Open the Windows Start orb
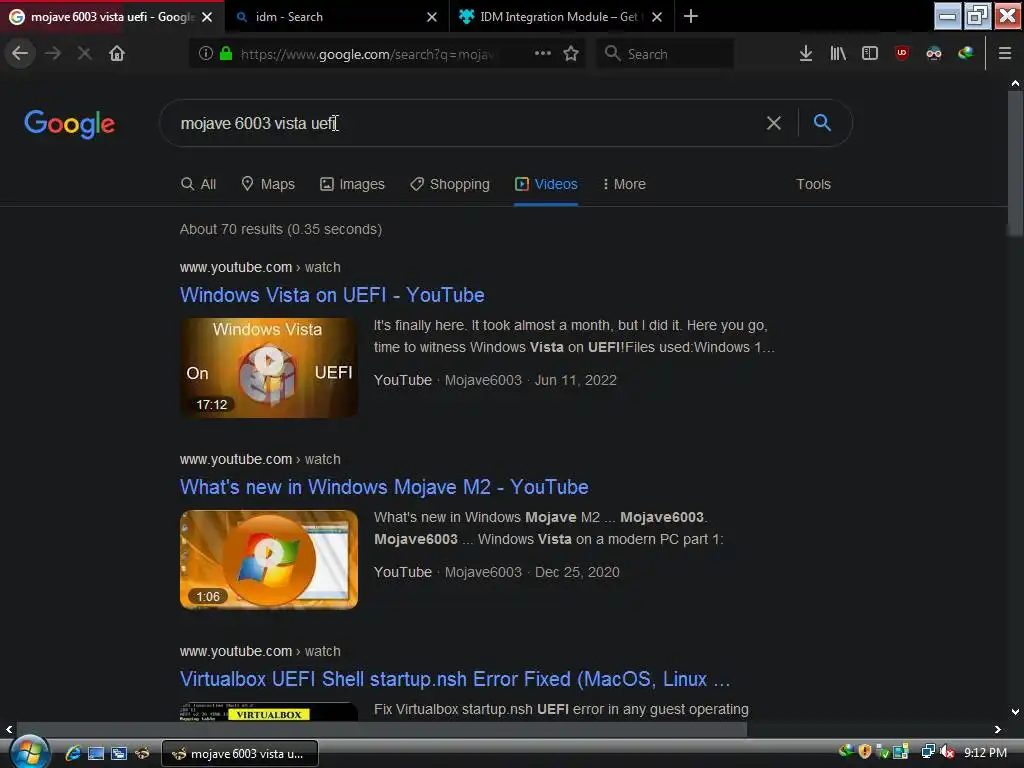The width and height of the screenshot is (1024, 768). tap(28, 752)
